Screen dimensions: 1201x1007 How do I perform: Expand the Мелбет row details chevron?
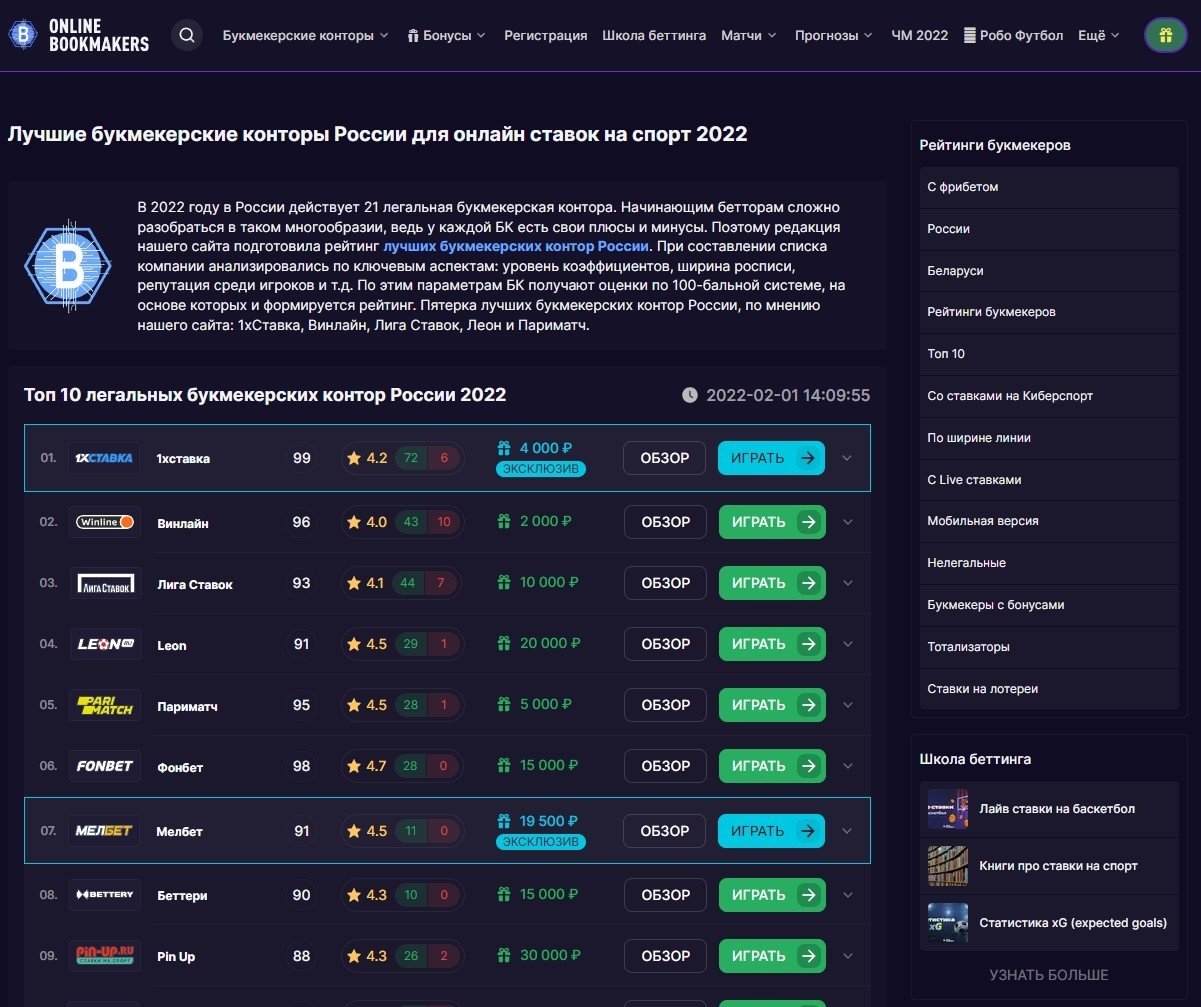[847, 830]
